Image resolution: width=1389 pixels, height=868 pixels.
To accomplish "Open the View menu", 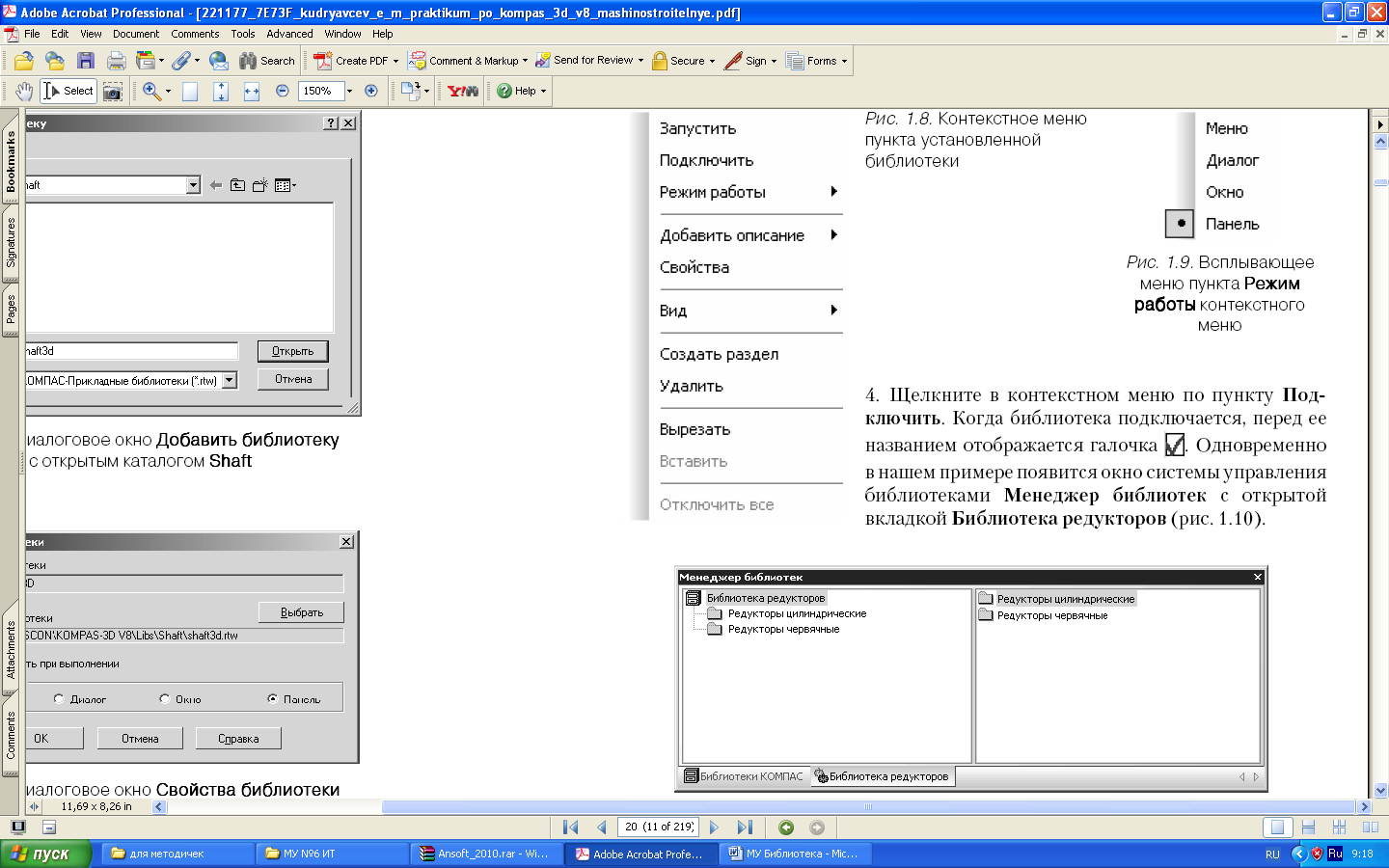I will pos(91,34).
